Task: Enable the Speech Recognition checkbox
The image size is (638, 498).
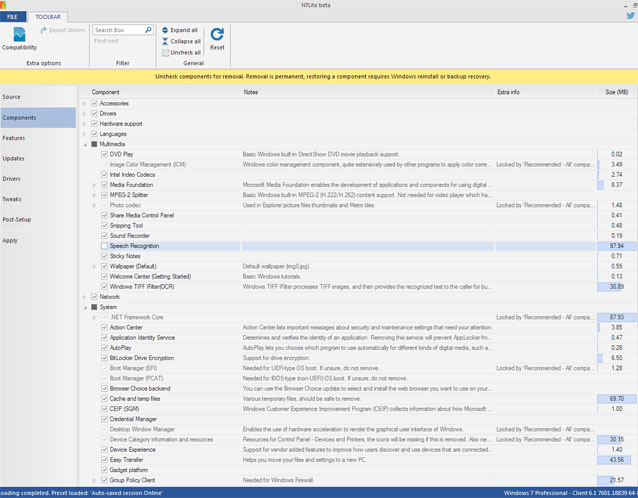Action: (x=104, y=246)
